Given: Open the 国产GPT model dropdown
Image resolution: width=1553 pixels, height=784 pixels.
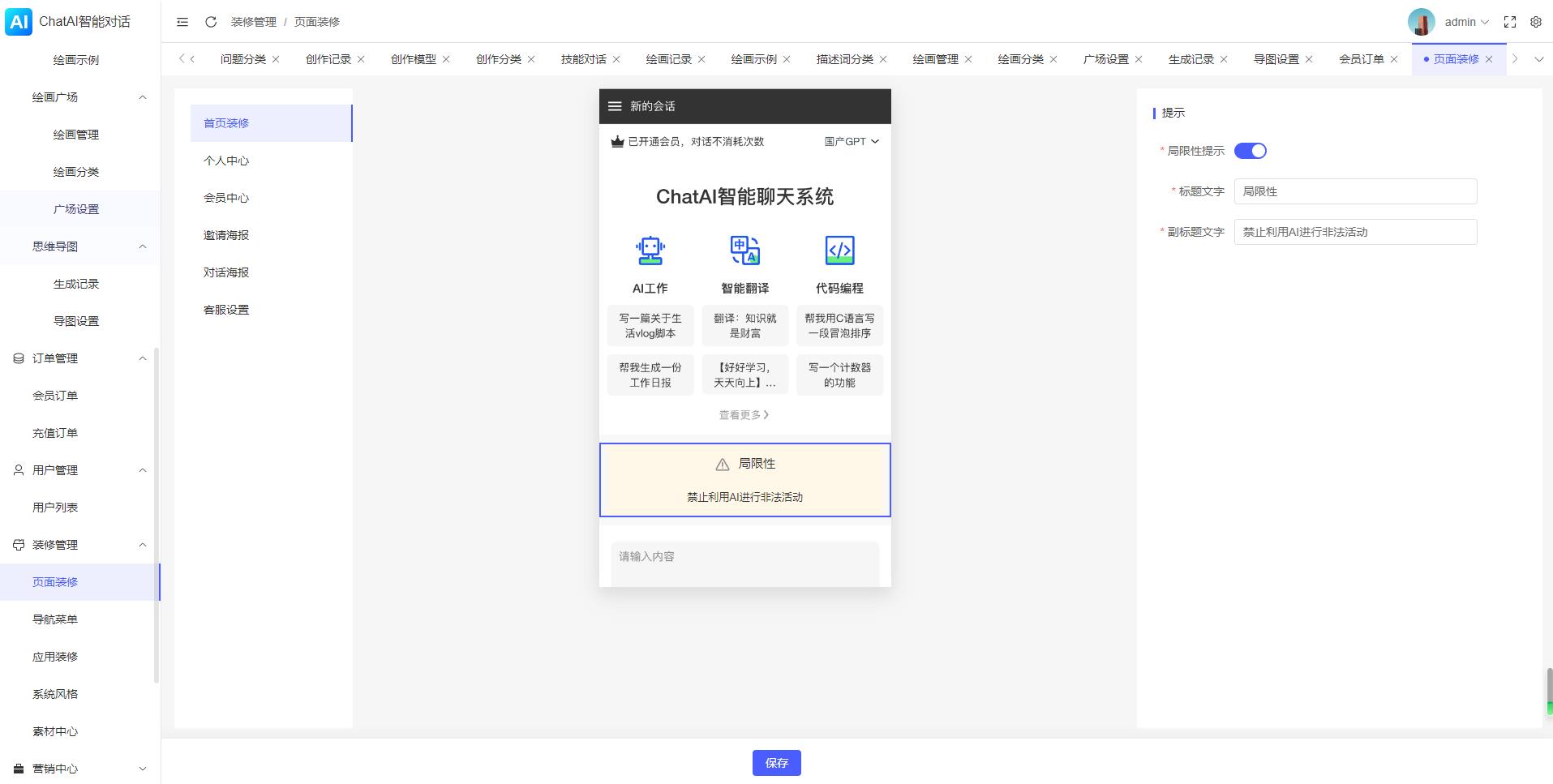Looking at the screenshot, I should pos(852,142).
